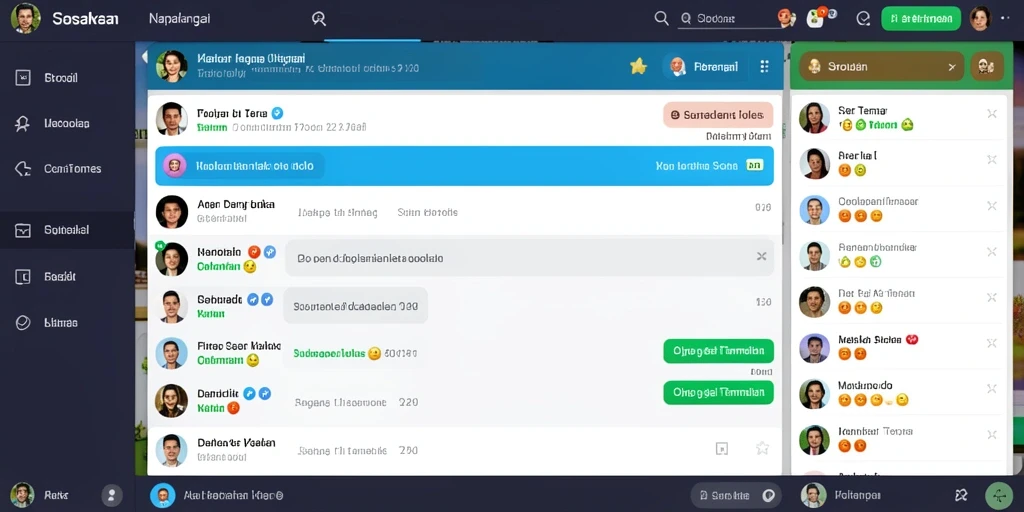Remove Renaombaondter from the list

[991, 252]
